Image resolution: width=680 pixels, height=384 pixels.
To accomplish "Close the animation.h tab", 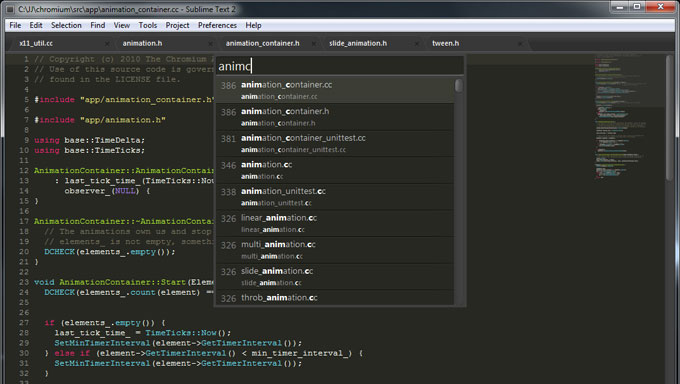I will [x=210, y=44].
